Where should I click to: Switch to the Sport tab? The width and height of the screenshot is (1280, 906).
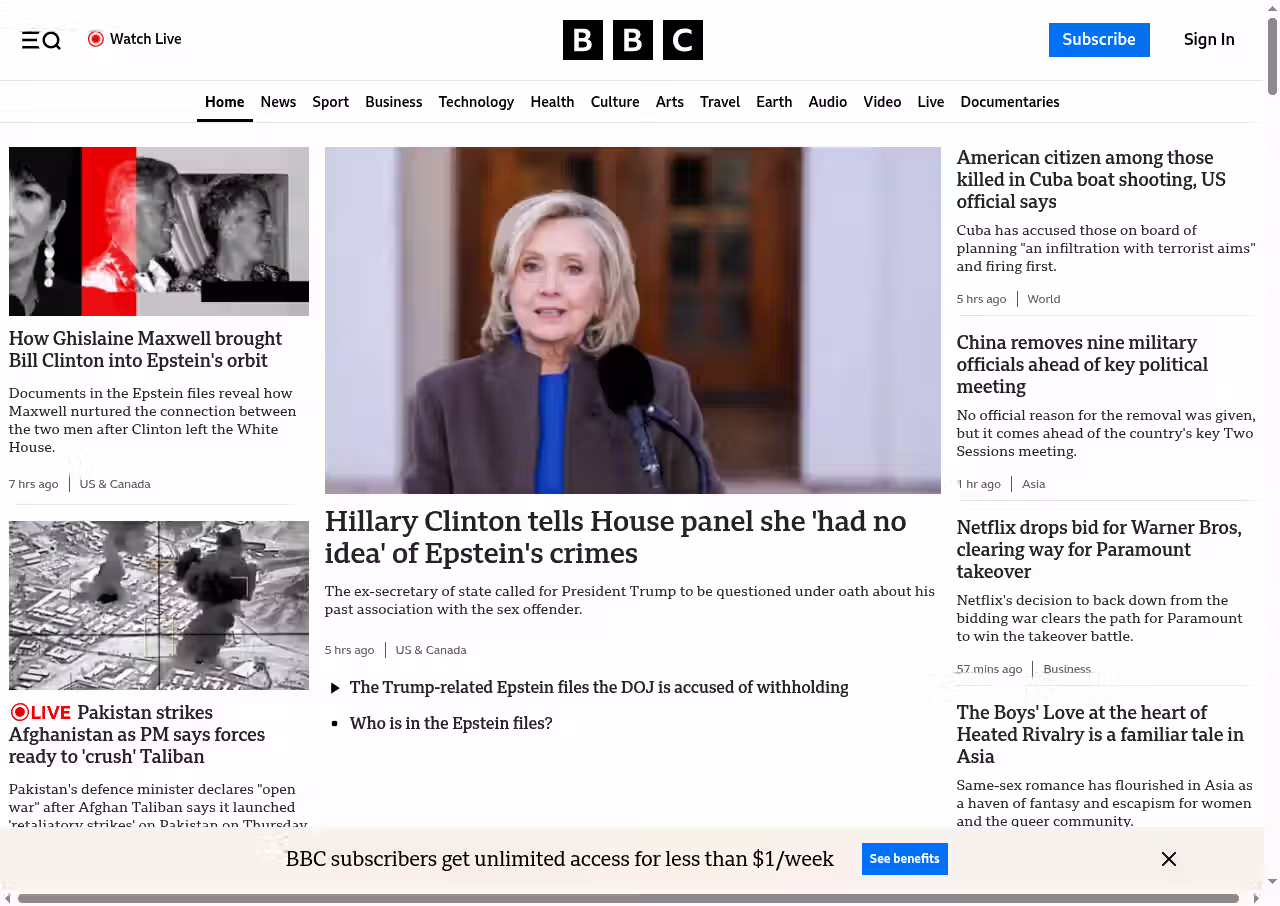tap(330, 102)
